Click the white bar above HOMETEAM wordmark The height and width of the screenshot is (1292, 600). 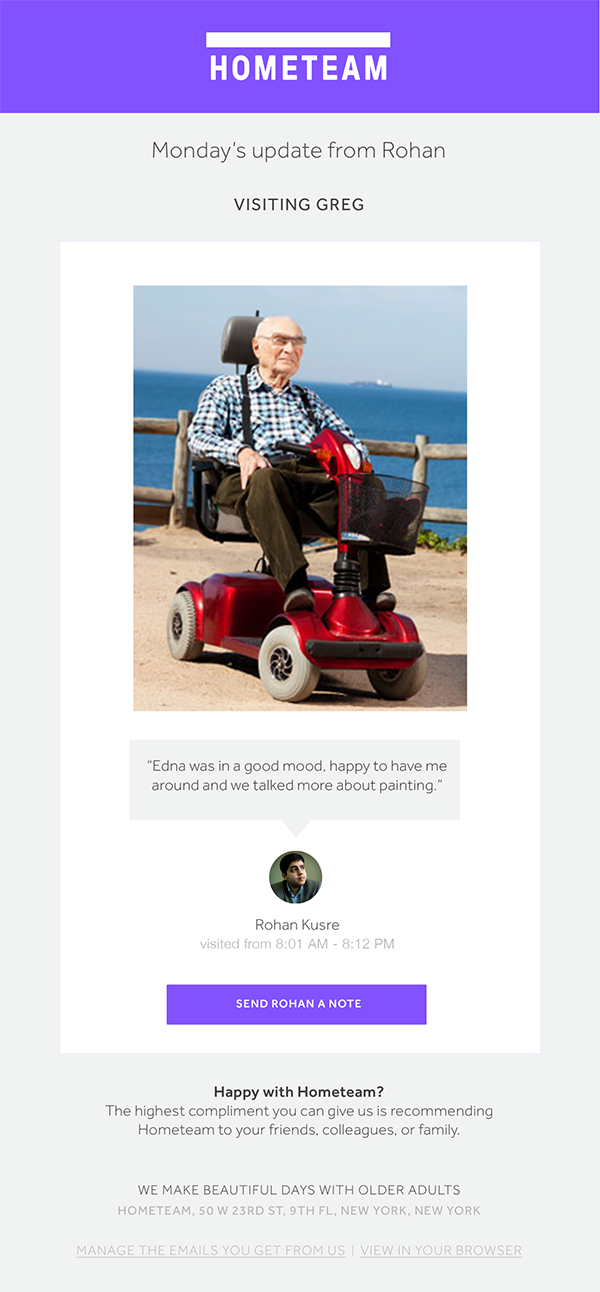point(298,40)
